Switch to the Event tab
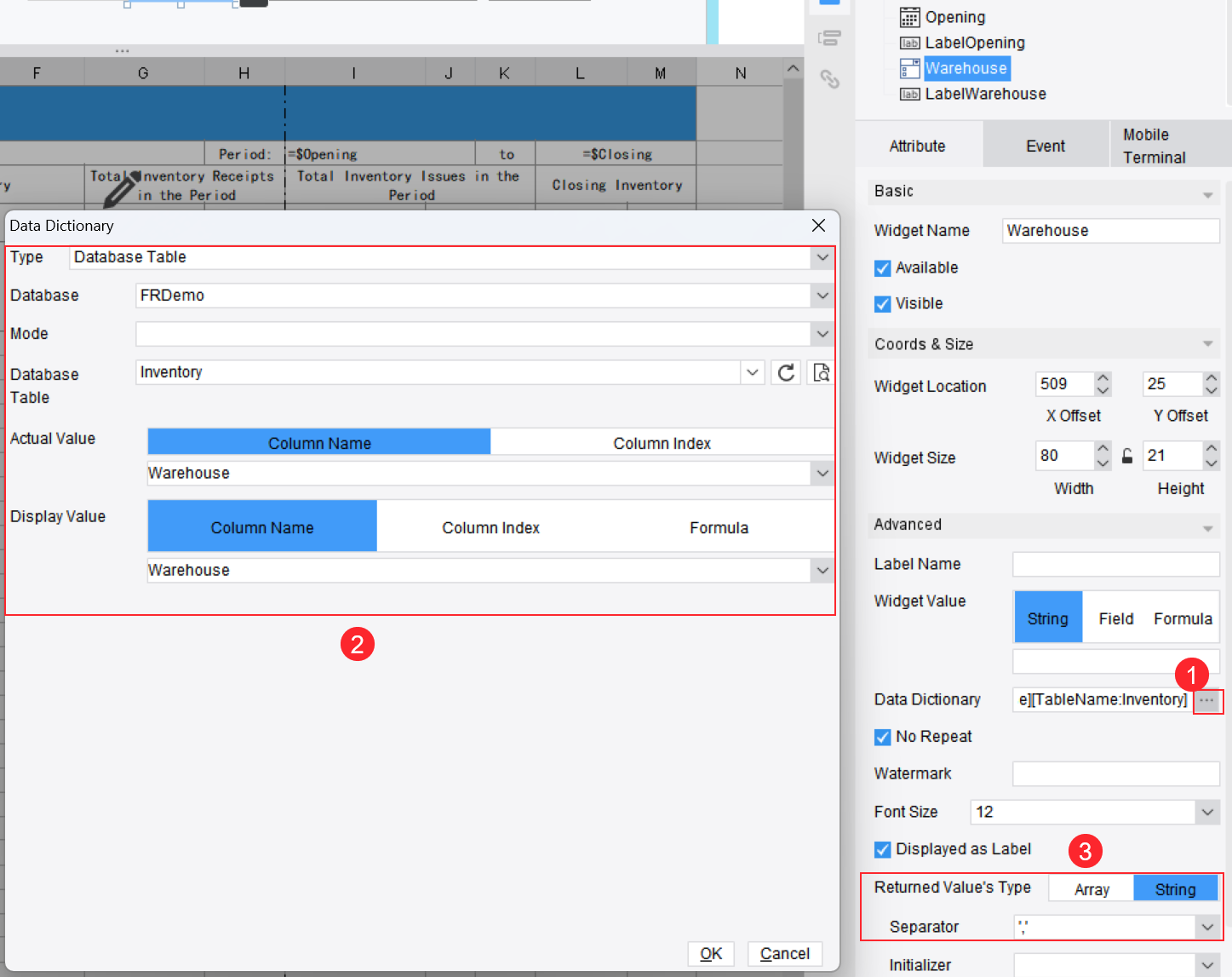1232x977 pixels. pyautogui.click(x=1046, y=146)
